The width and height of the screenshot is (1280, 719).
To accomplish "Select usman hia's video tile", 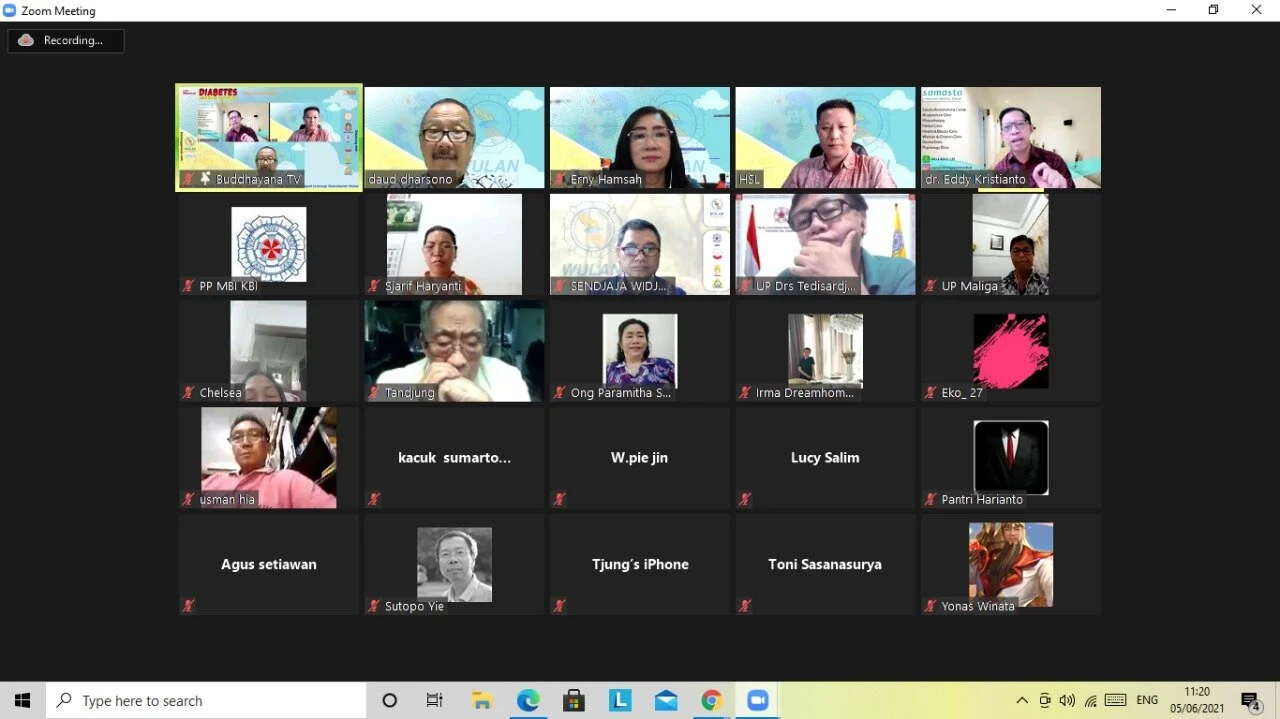I will tap(269, 457).
